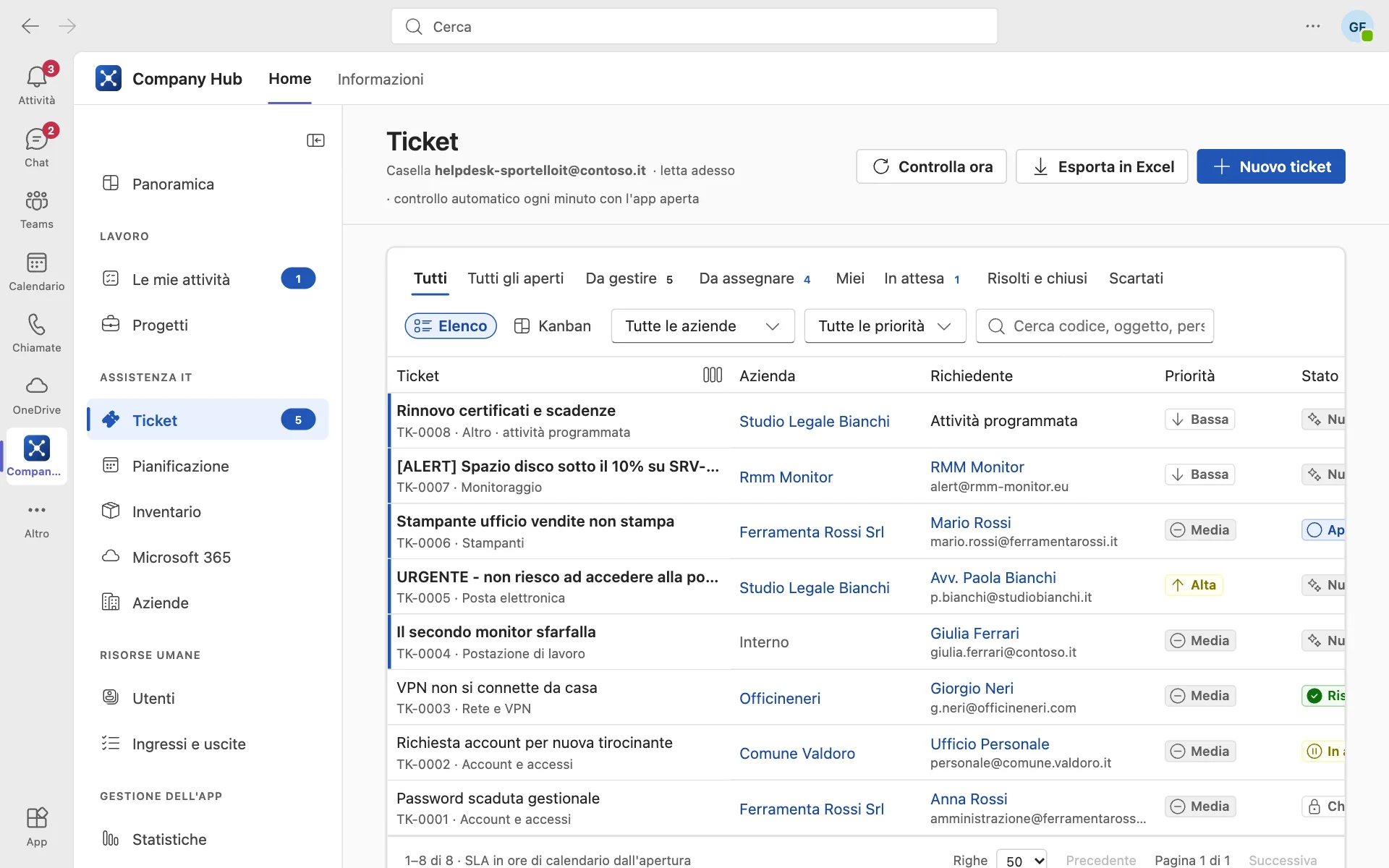Select the Tutti gli aperti tab

click(x=515, y=278)
